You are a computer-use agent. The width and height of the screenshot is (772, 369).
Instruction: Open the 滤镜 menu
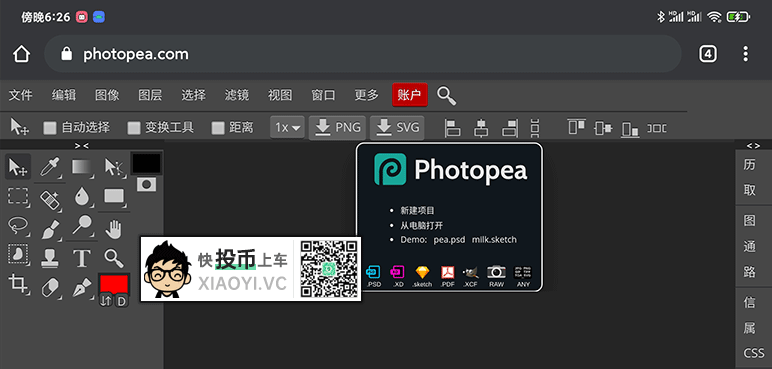pyautogui.click(x=237, y=95)
